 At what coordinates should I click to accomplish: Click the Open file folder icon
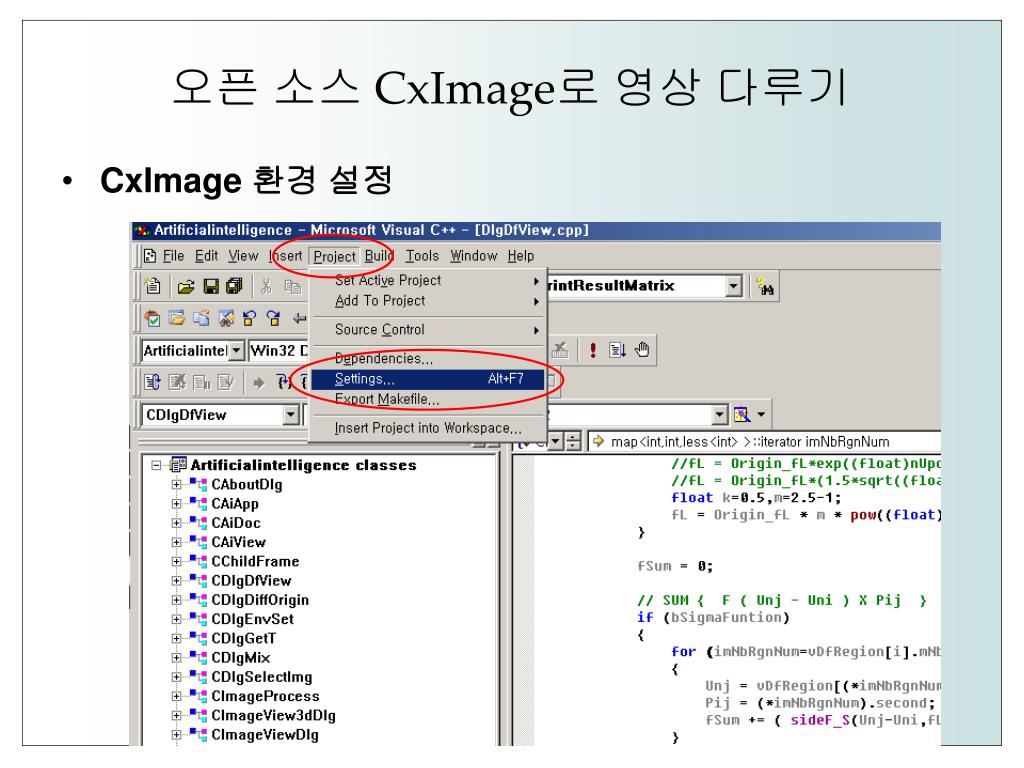coord(186,286)
